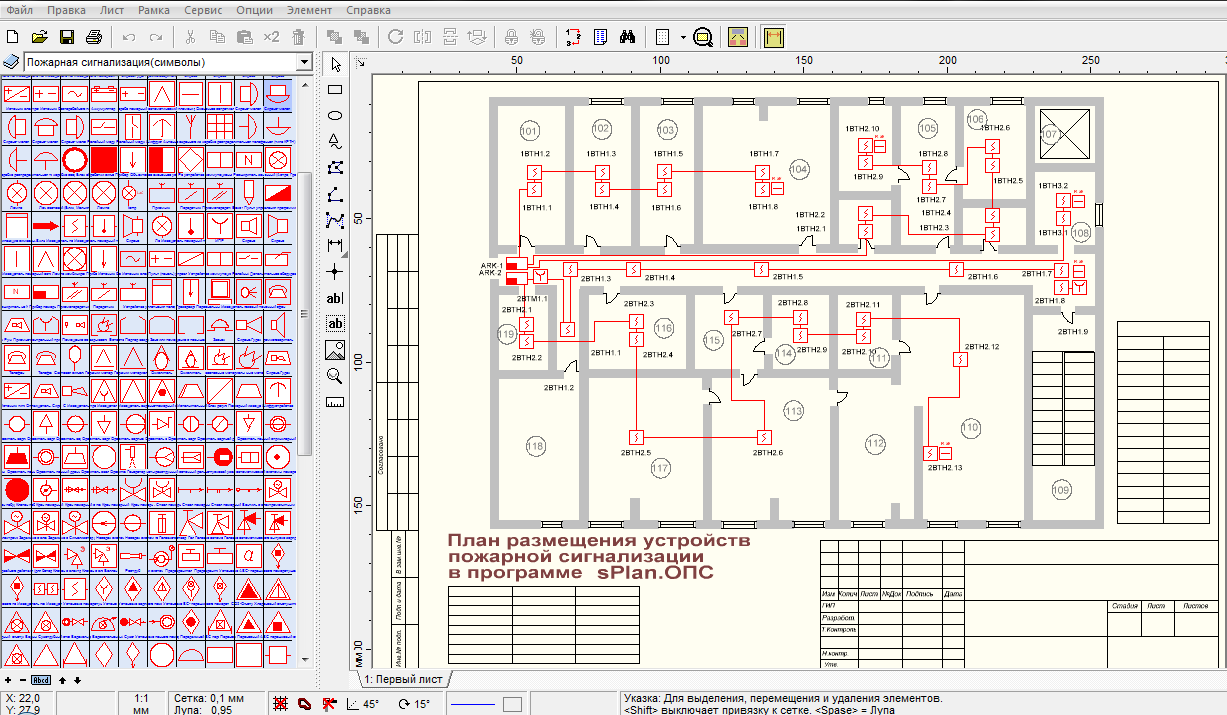Switch to the 'Первый лист' sheet tab
Viewport: 1227px width, 715px height.
pyautogui.click(x=403, y=679)
